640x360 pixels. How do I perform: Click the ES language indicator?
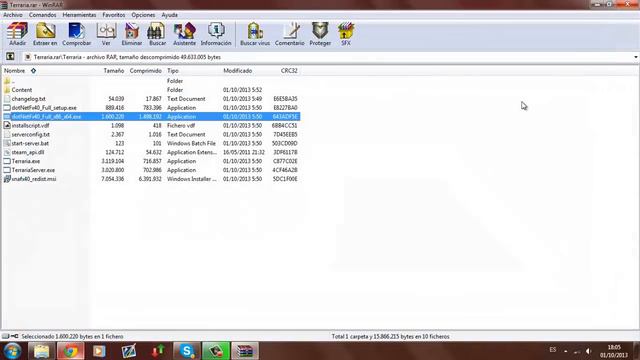coord(553,350)
